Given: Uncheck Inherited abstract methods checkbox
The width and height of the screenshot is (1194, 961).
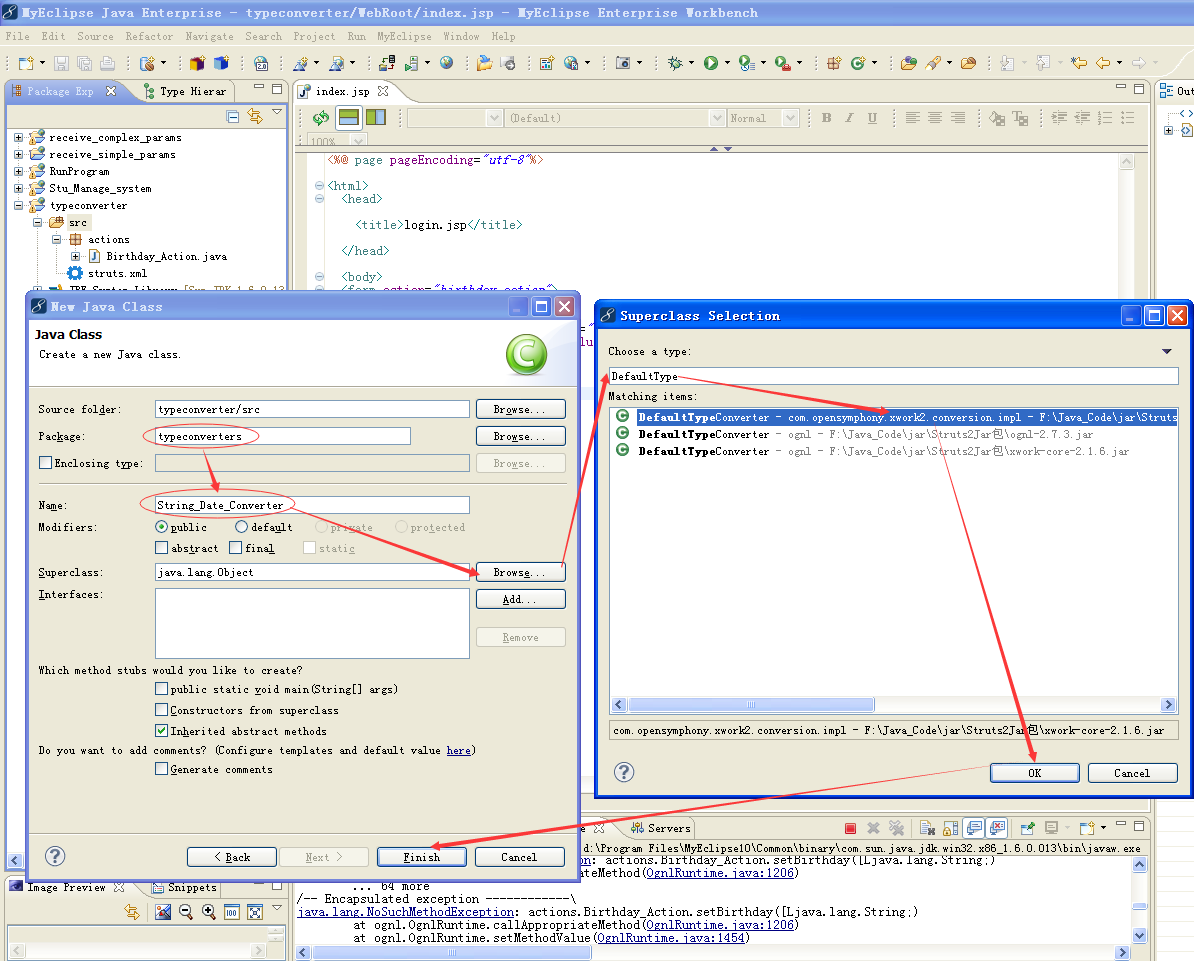Looking at the screenshot, I should coord(161,731).
